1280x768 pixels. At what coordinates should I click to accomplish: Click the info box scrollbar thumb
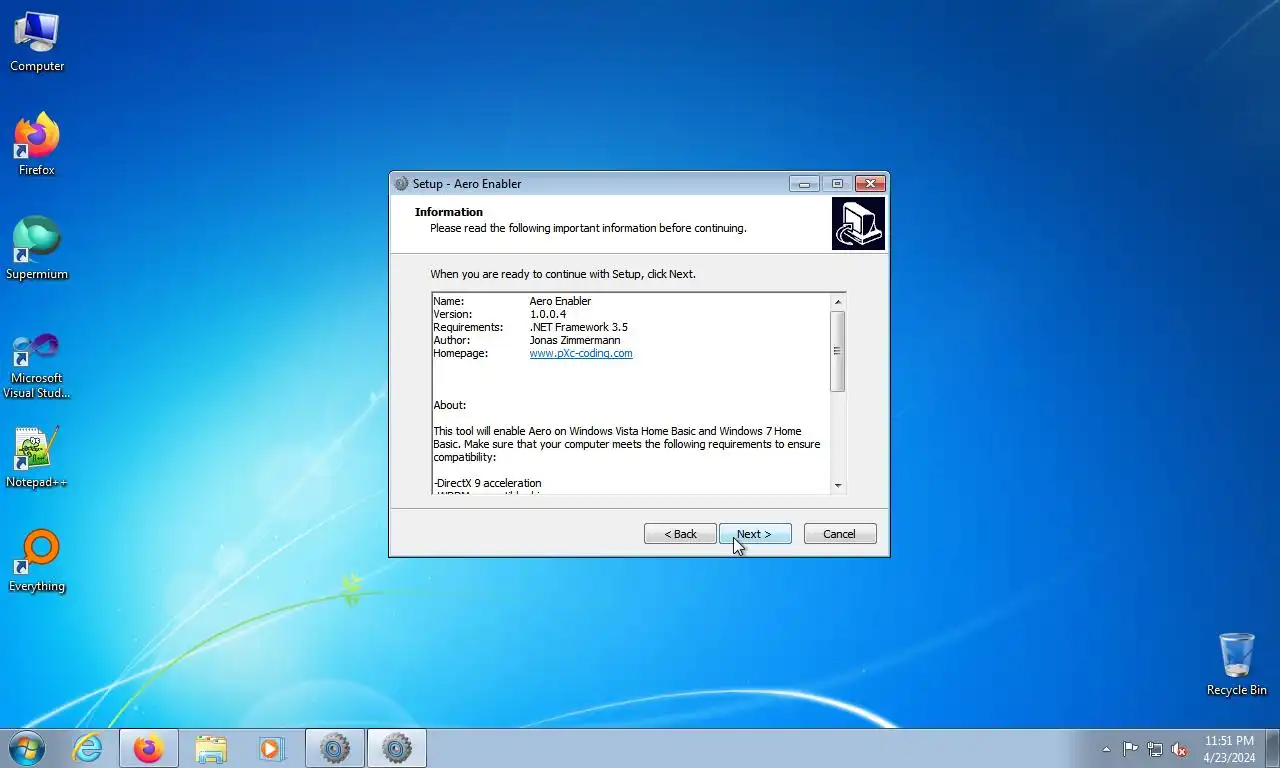pos(838,351)
